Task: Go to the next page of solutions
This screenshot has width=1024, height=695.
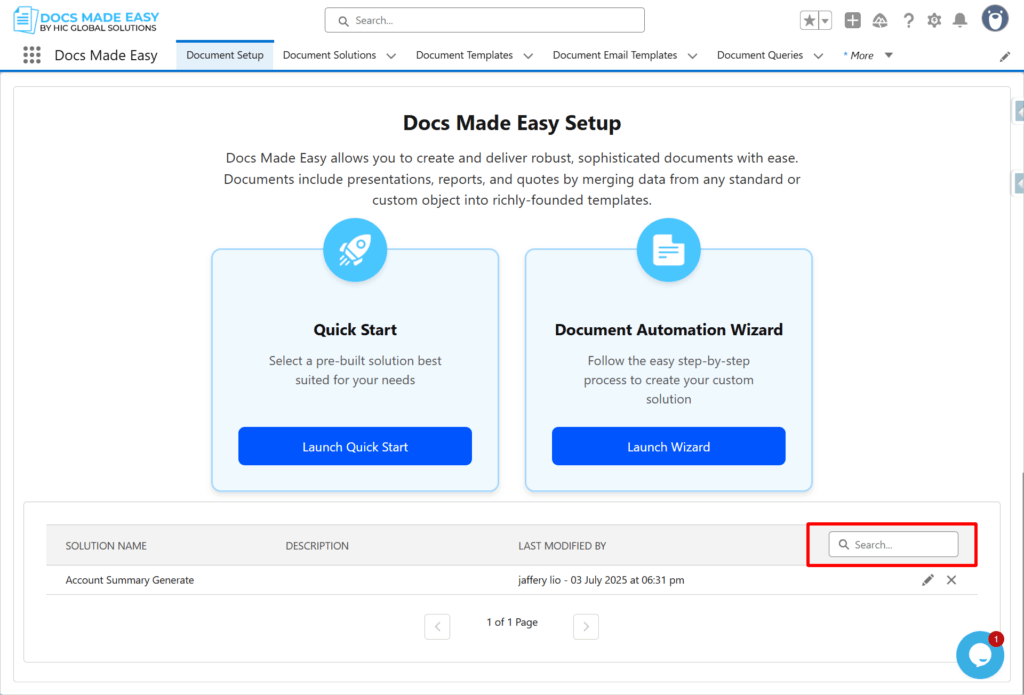Action: click(586, 626)
